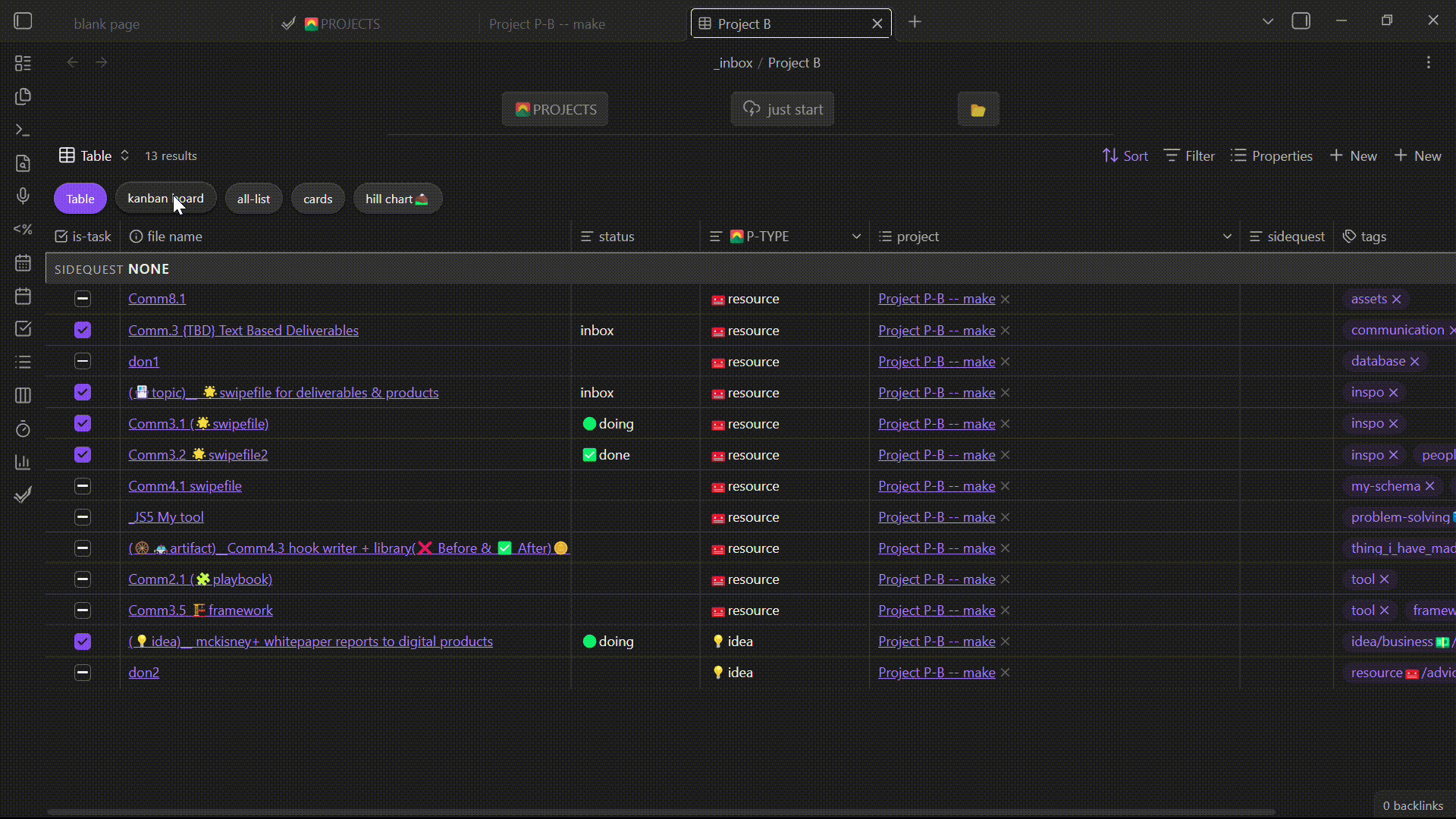Check is-task box for don1 row
Image resolution: width=1456 pixels, height=819 pixels.
[x=83, y=362]
